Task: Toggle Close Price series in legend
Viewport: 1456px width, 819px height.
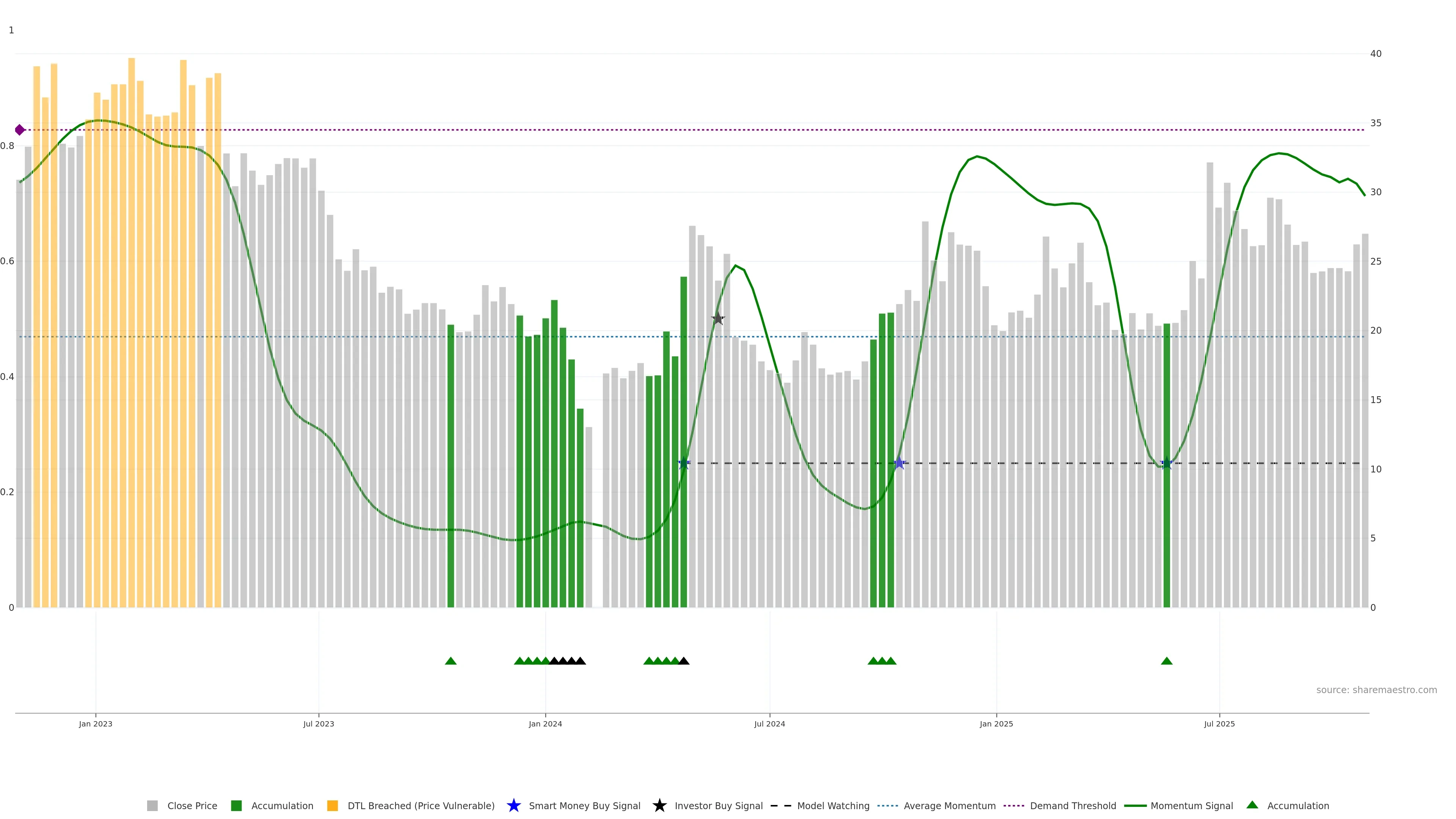Action: 191,805
